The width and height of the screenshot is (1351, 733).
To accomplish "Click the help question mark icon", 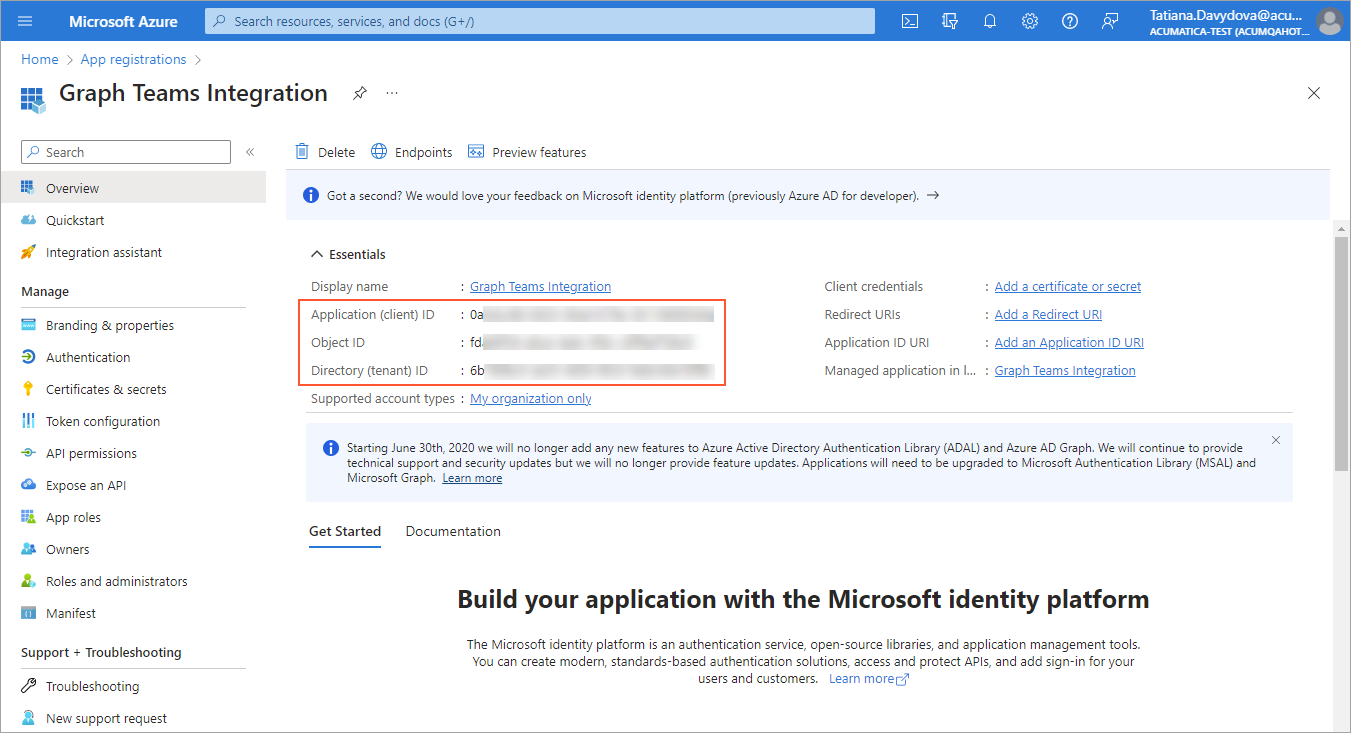I will [x=1070, y=21].
